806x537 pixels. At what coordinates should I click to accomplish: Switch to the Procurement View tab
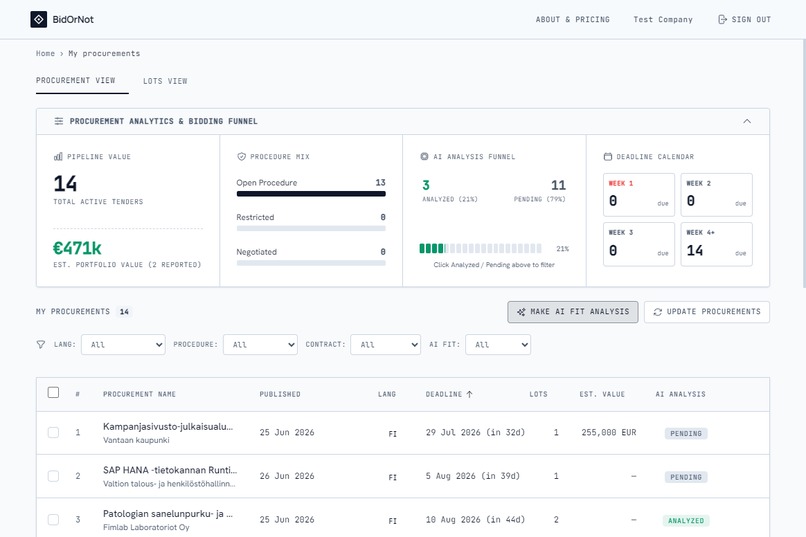point(76,80)
